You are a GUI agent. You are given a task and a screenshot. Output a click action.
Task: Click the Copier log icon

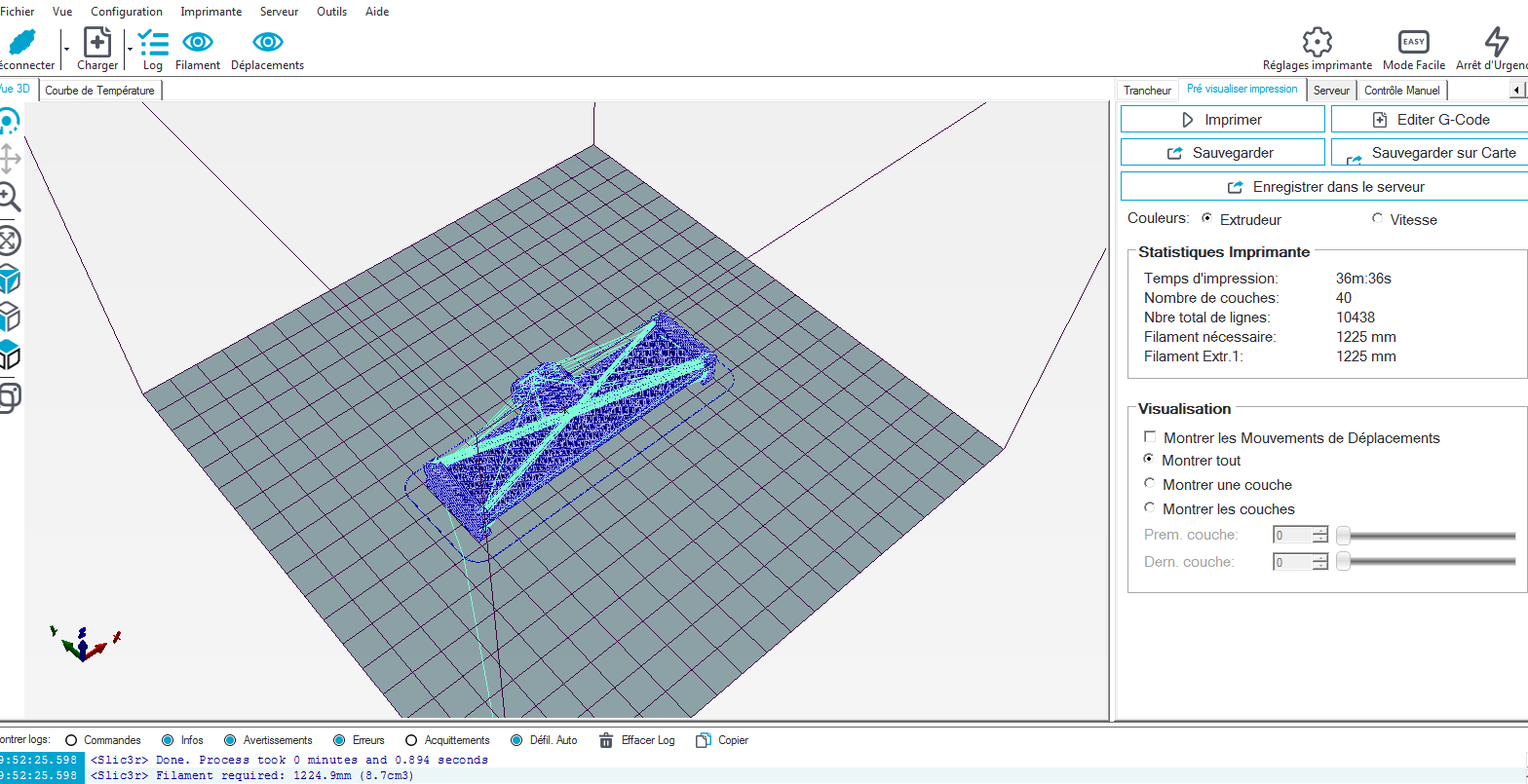pos(703,740)
